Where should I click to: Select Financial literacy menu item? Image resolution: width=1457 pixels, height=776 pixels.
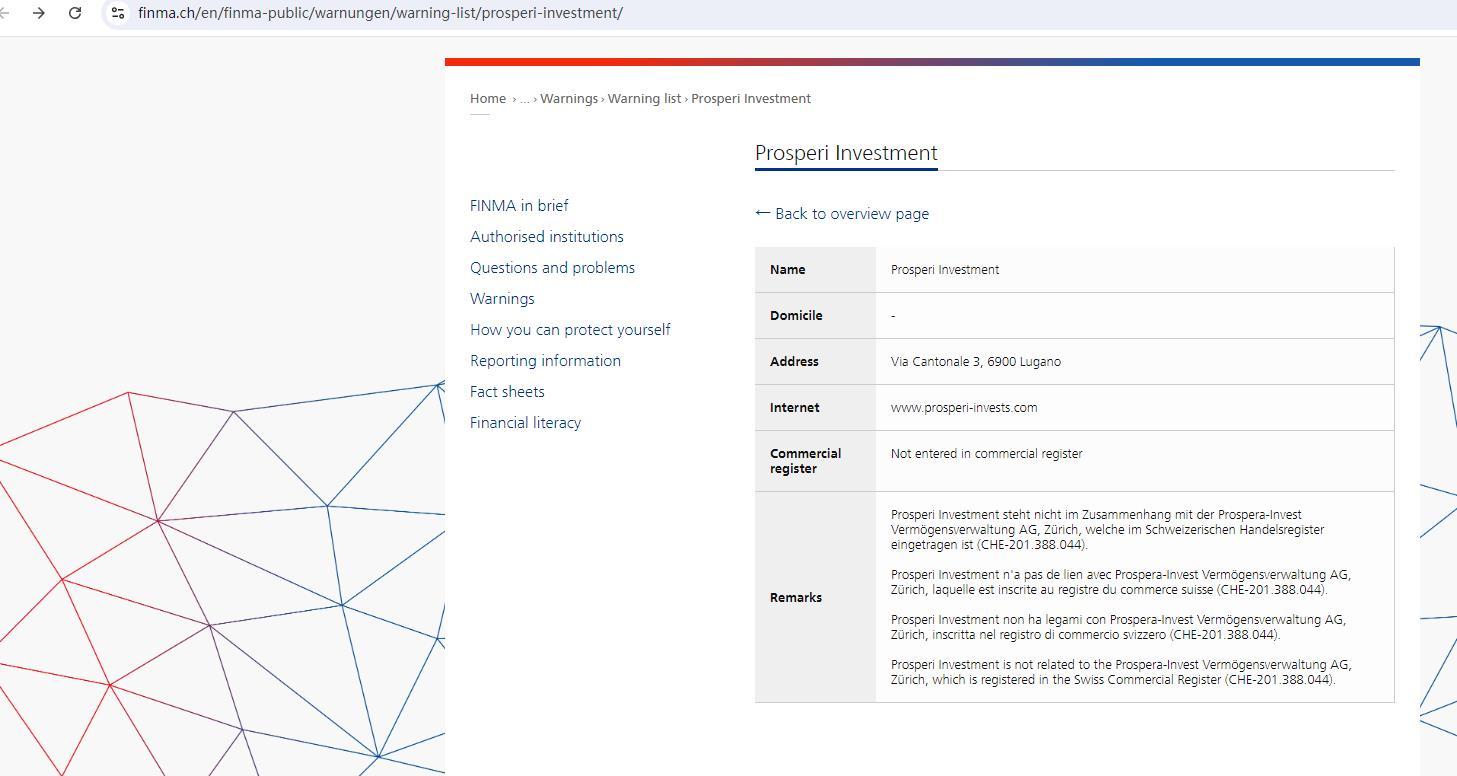(525, 422)
